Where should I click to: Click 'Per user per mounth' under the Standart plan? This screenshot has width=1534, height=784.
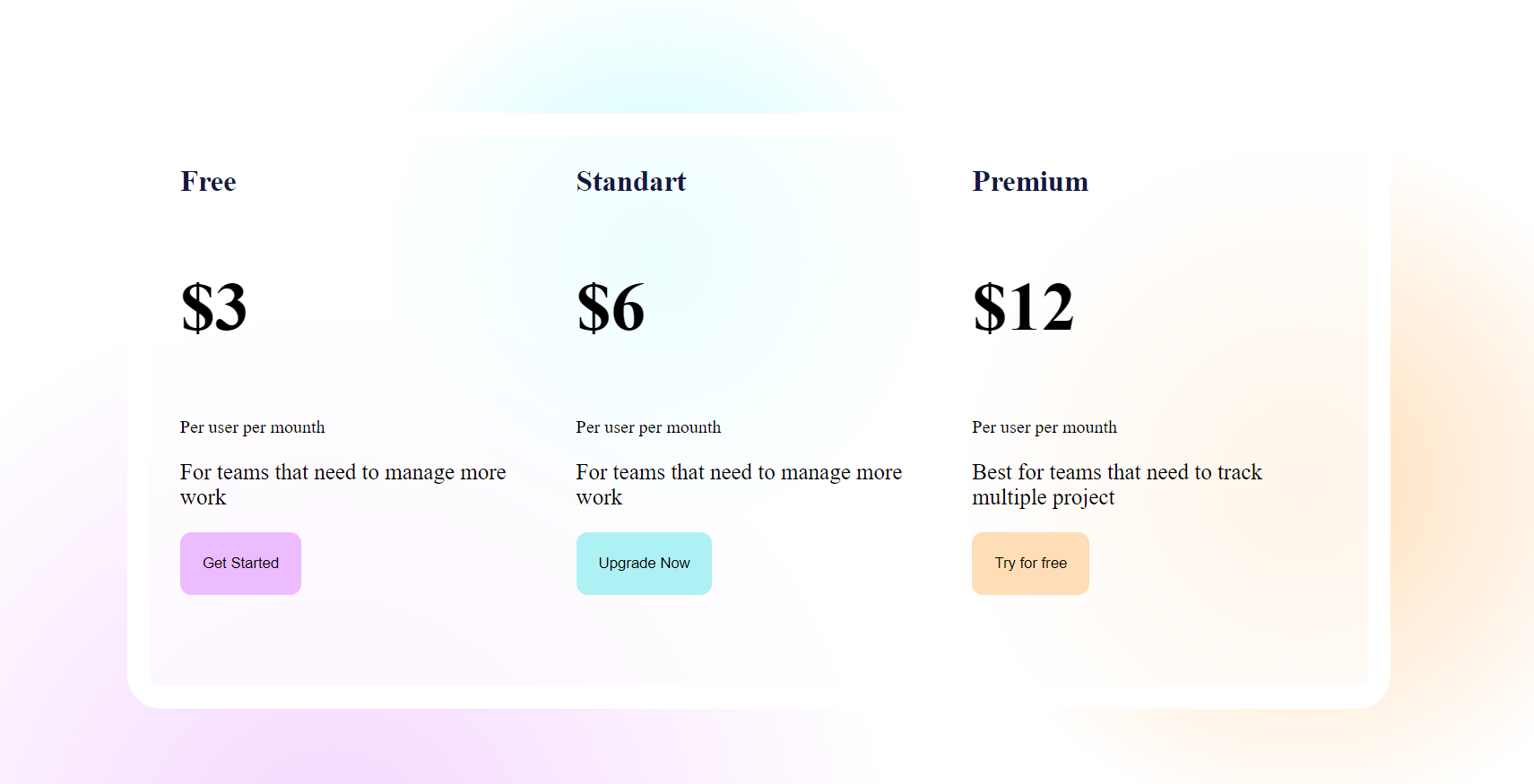point(648,427)
